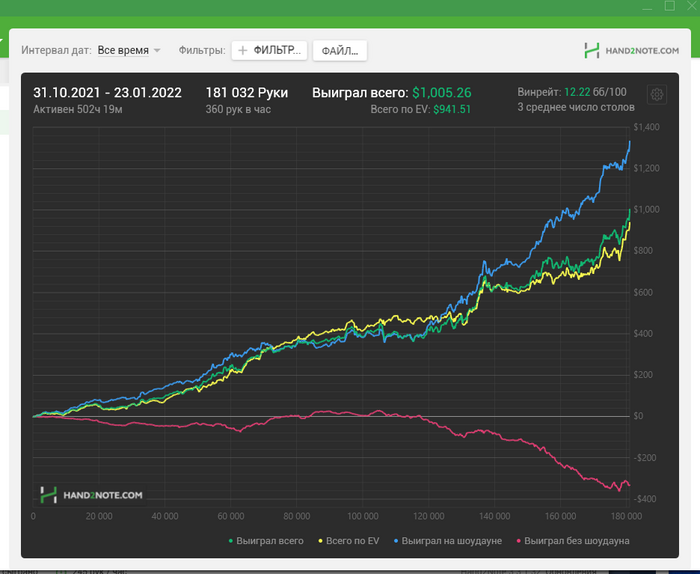Close the window with the X button

(692, 5)
